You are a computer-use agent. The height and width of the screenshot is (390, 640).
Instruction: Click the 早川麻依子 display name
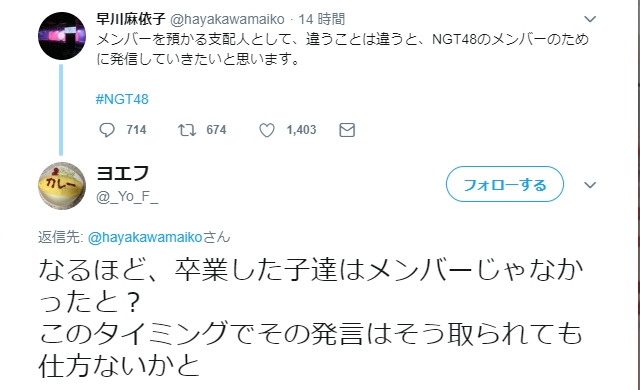131,19
